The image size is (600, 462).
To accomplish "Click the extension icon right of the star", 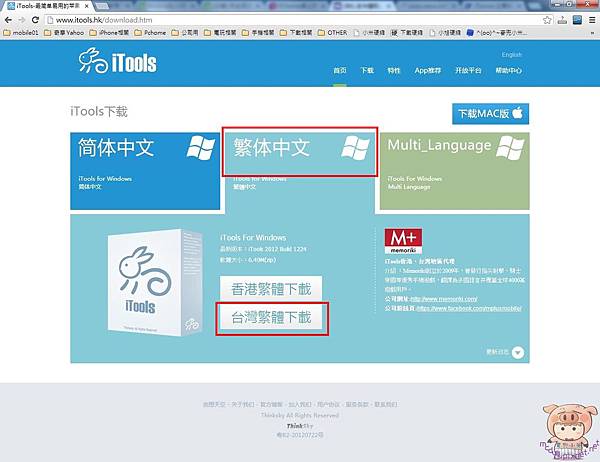I will pyautogui.click(x=562, y=20).
